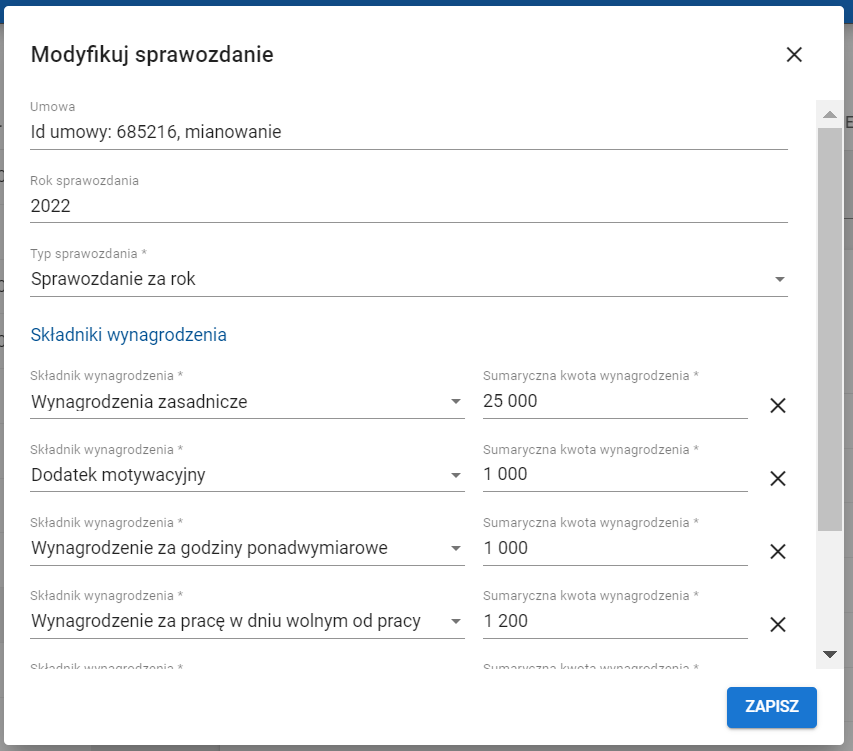Click the Umowa field with Id umowy
The height and width of the screenshot is (751, 853).
(x=408, y=132)
